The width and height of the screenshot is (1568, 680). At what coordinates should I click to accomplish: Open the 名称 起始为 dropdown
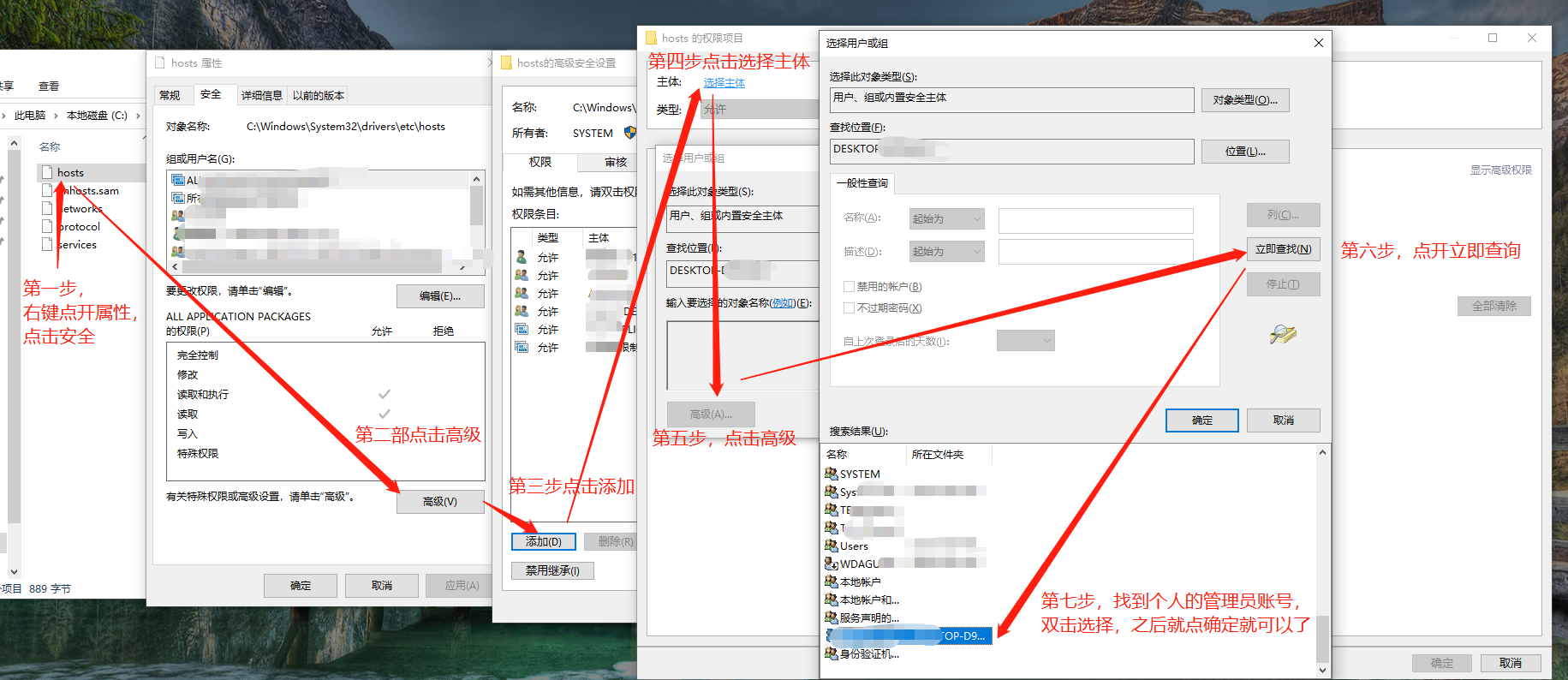(x=946, y=219)
